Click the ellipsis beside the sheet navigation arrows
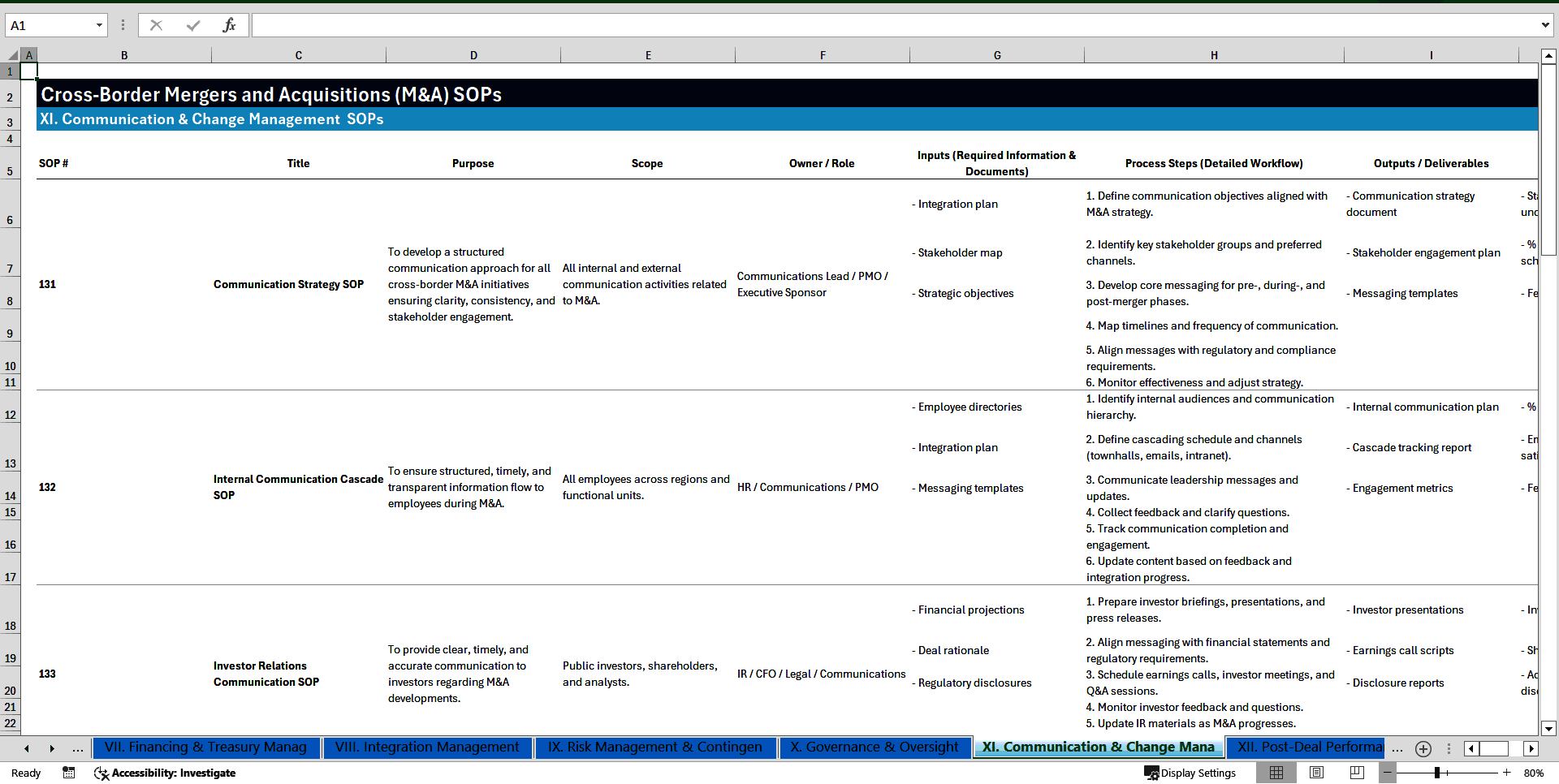1559x784 pixels. coord(77,748)
